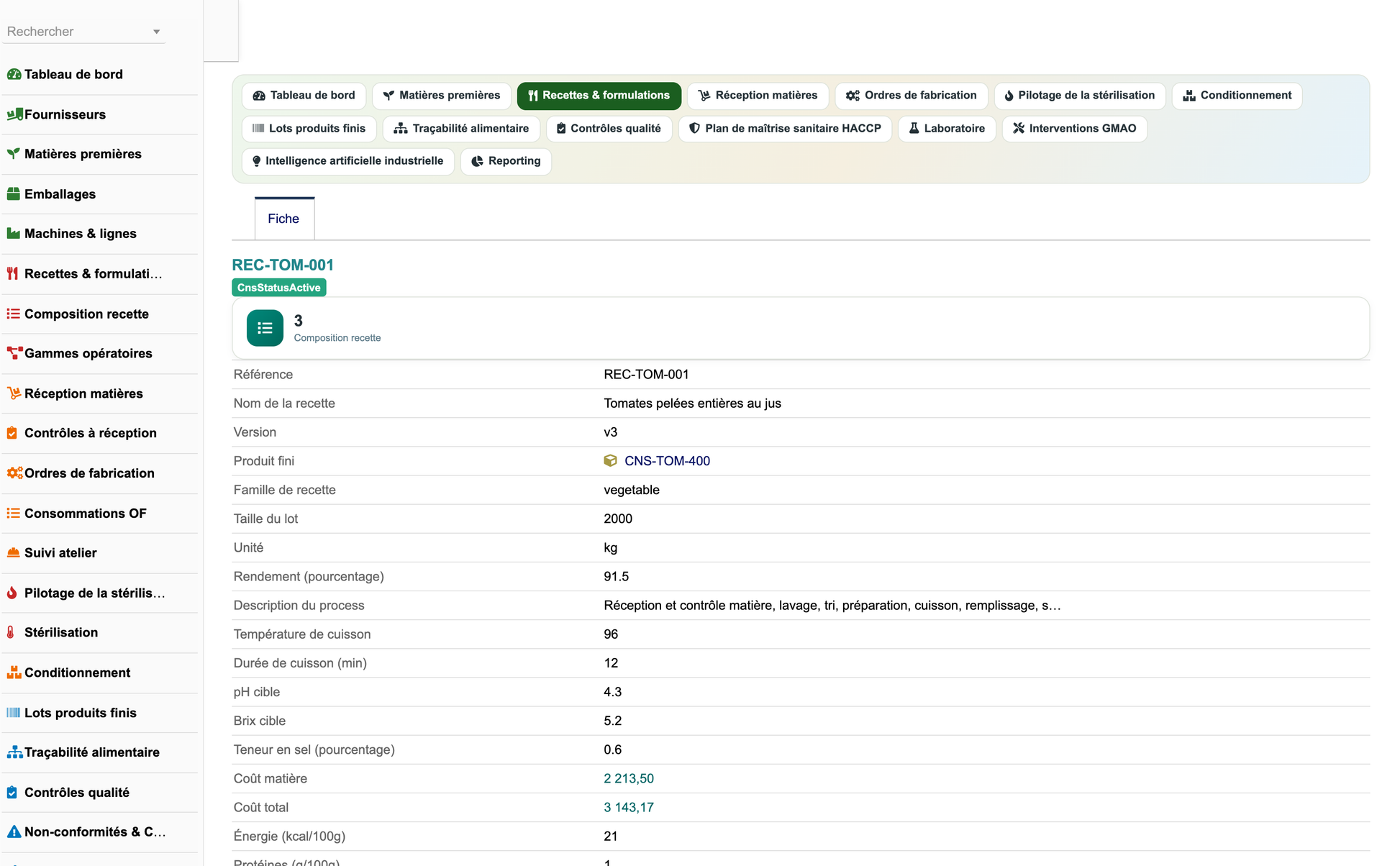Open Contrôles qualité top button
This screenshot has width=1400, height=866.
point(609,129)
